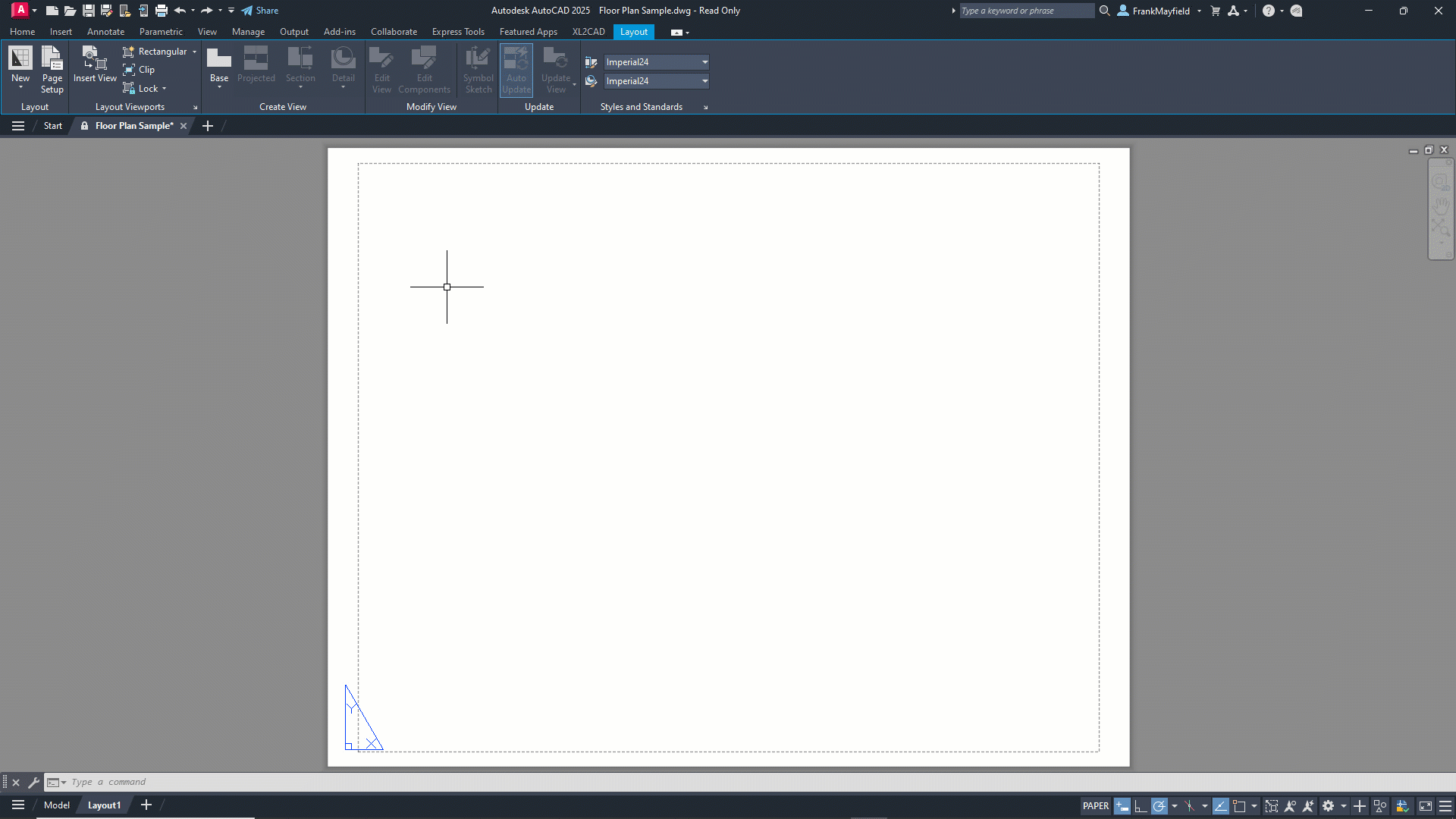
Task: Toggle Ortho mode in status bar
Action: point(1141,806)
